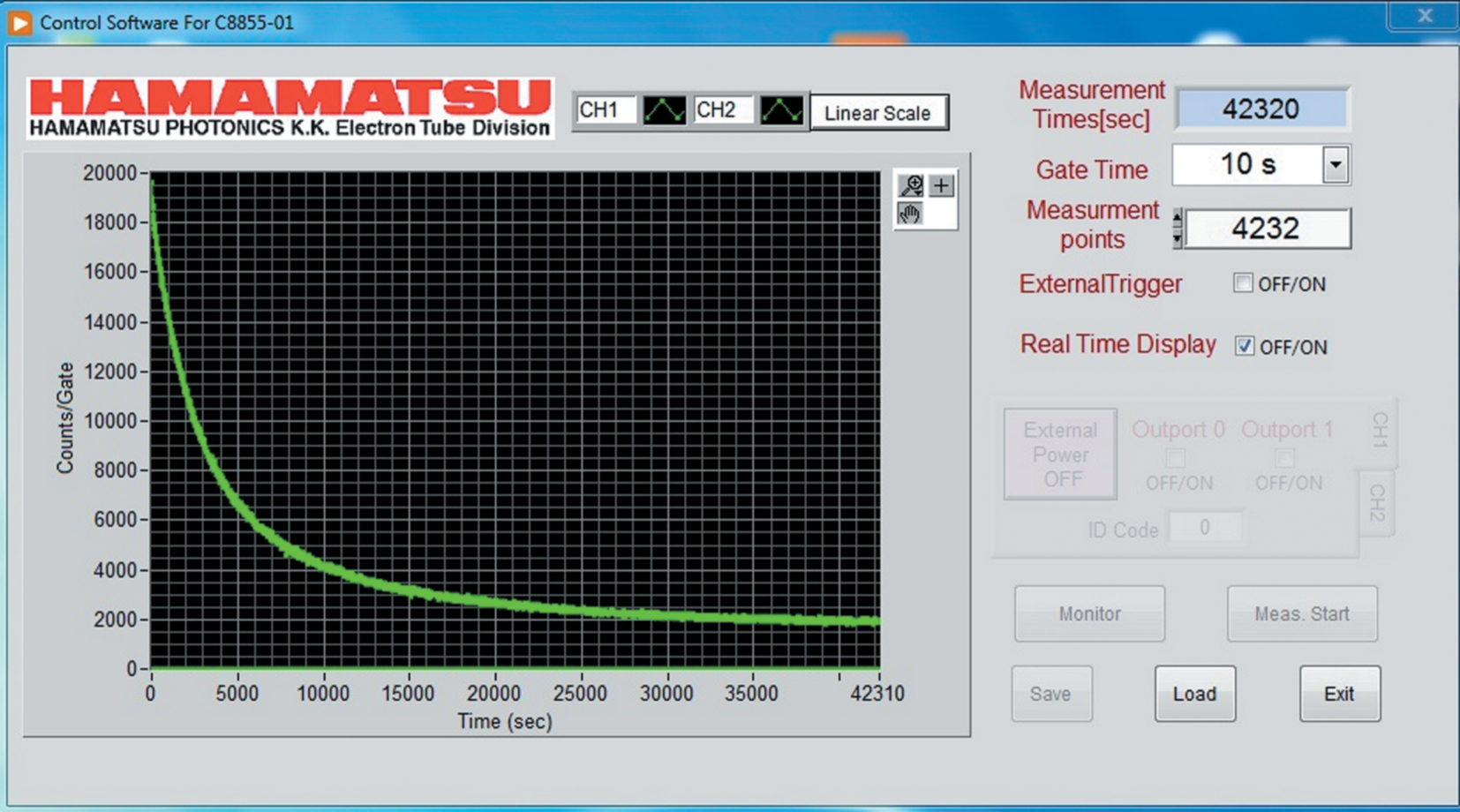Turn off Real Time Display checkbox
This screenshot has width=1460, height=812.
[1244, 346]
